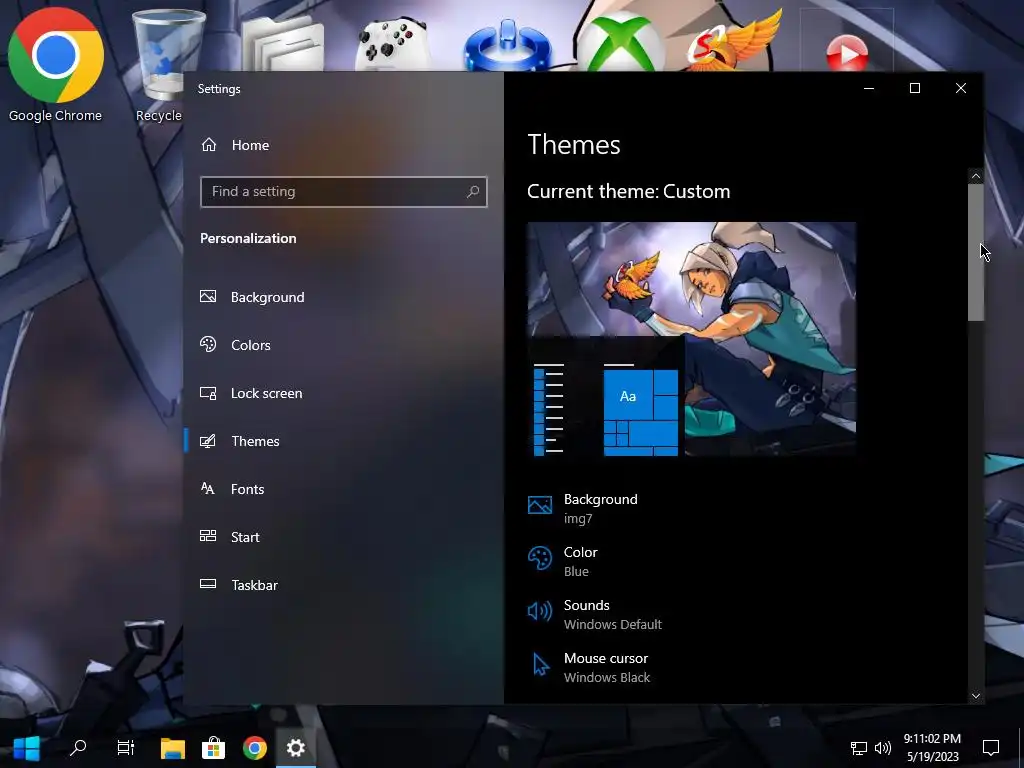Click the Start tiles icon in sidebar
Viewport: 1024px width, 768px height.
coord(208,536)
